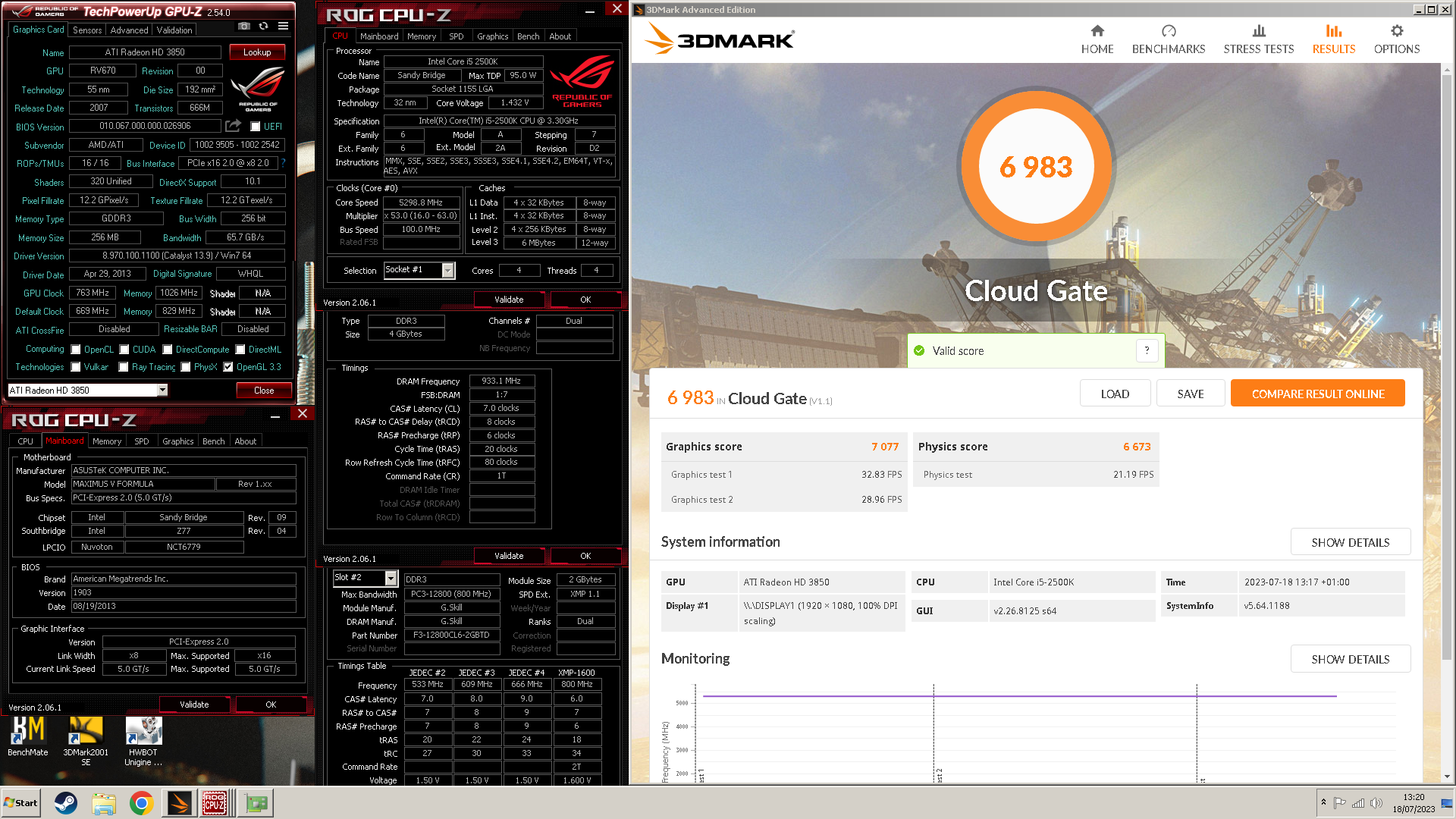The width and height of the screenshot is (1456, 819).
Task: Toggle the OpenGL 3.3 checkbox
Action: (228, 367)
